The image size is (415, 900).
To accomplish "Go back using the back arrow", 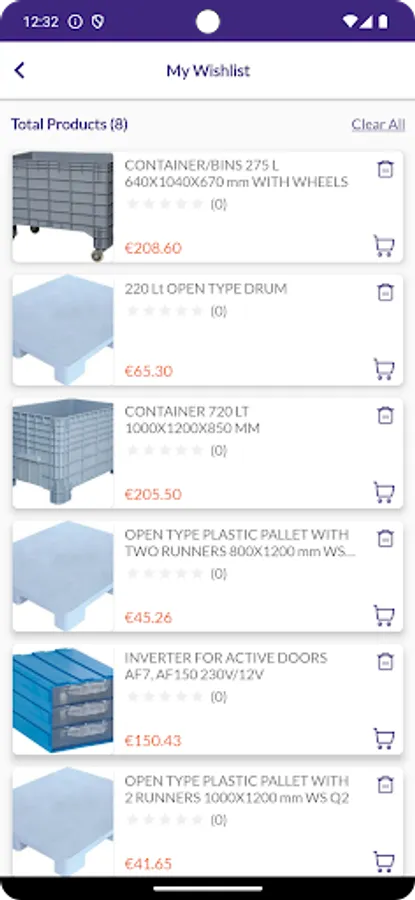I will tap(20, 71).
